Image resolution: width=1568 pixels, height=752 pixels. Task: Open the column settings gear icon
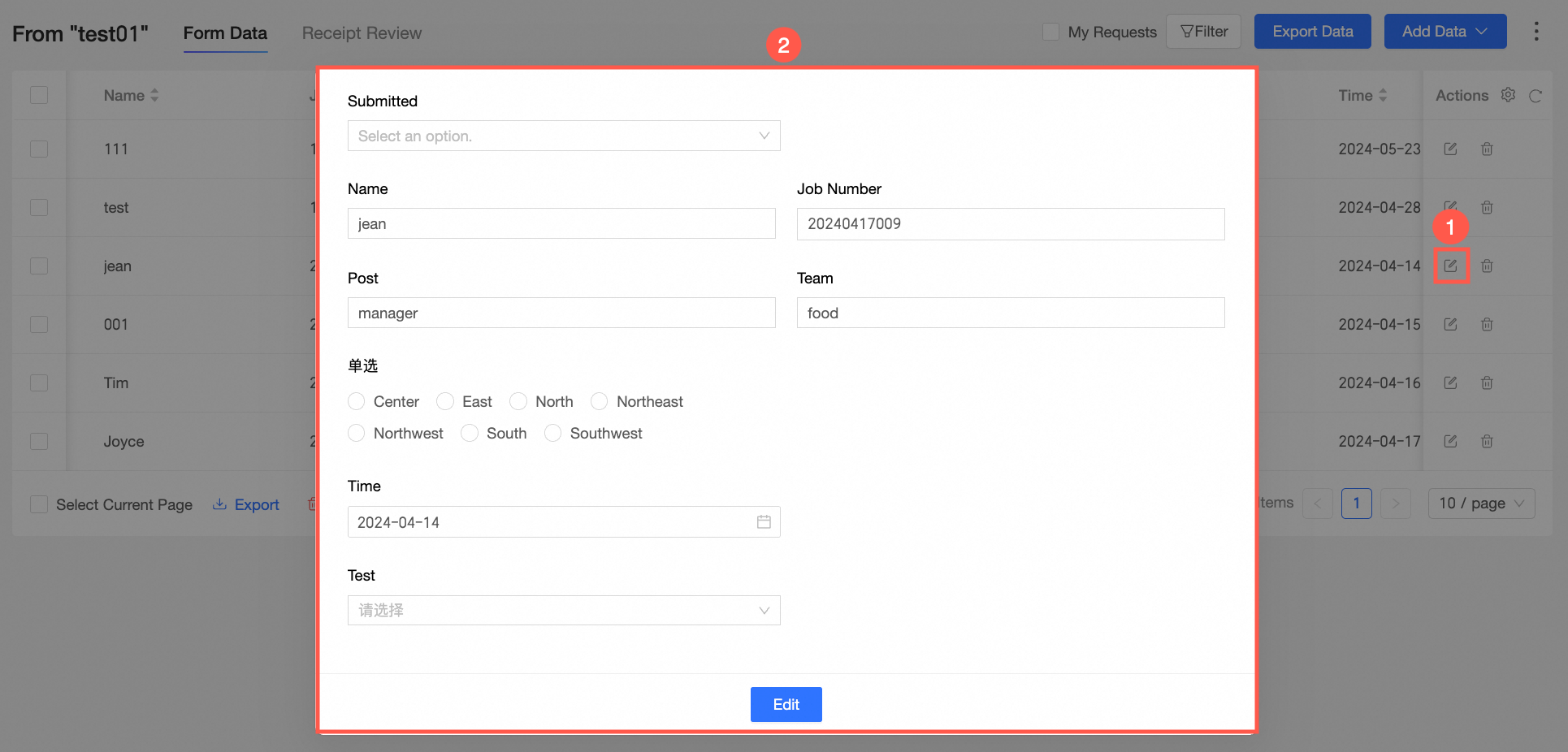click(x=1508, y=95)
